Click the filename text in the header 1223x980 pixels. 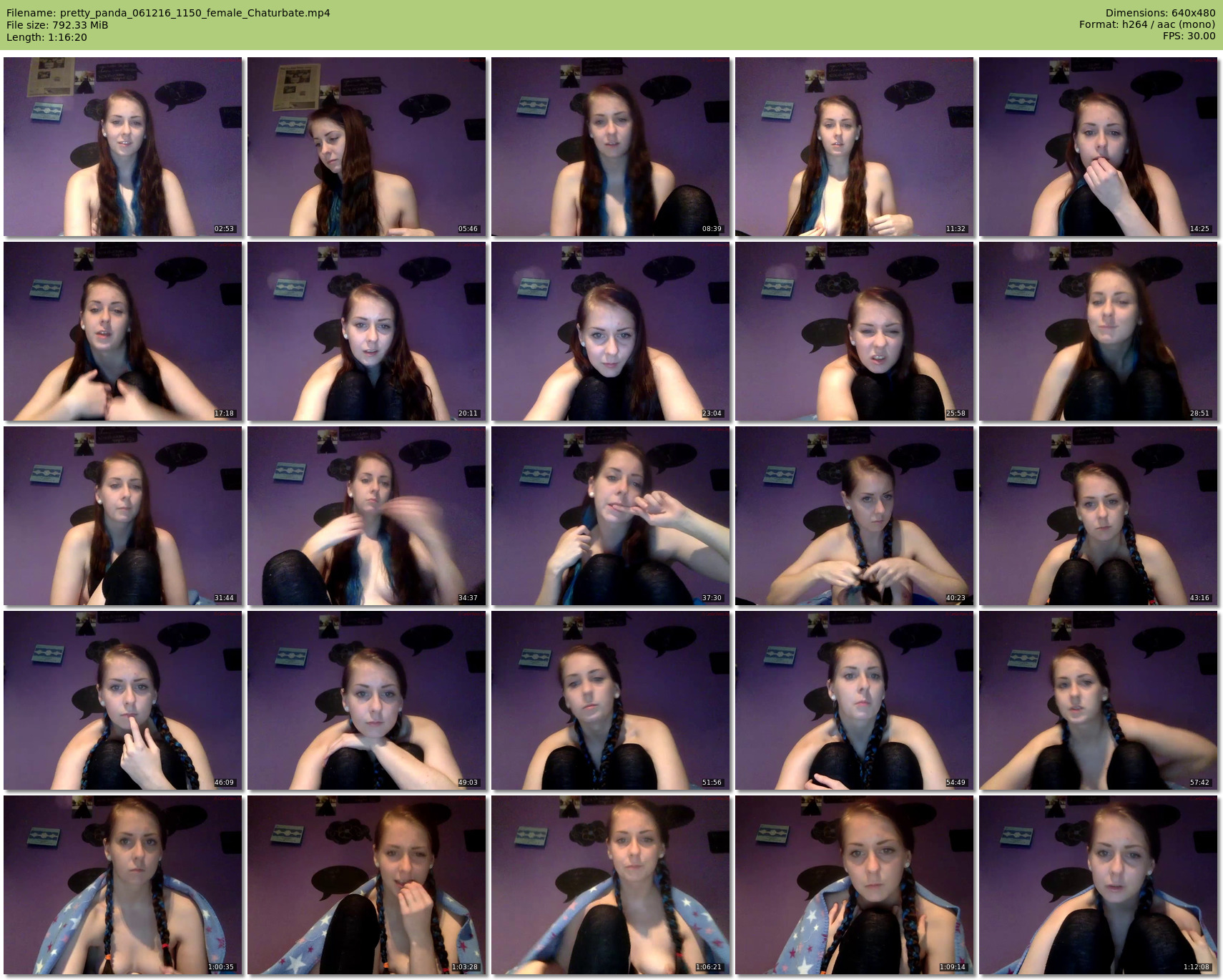(x=168, y=13)
